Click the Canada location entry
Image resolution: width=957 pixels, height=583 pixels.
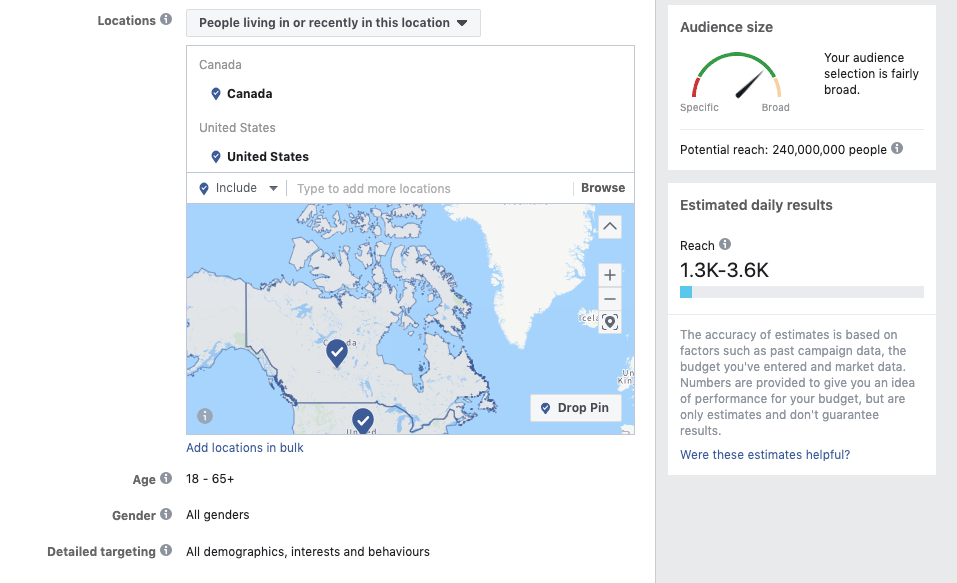coord(250,94)
